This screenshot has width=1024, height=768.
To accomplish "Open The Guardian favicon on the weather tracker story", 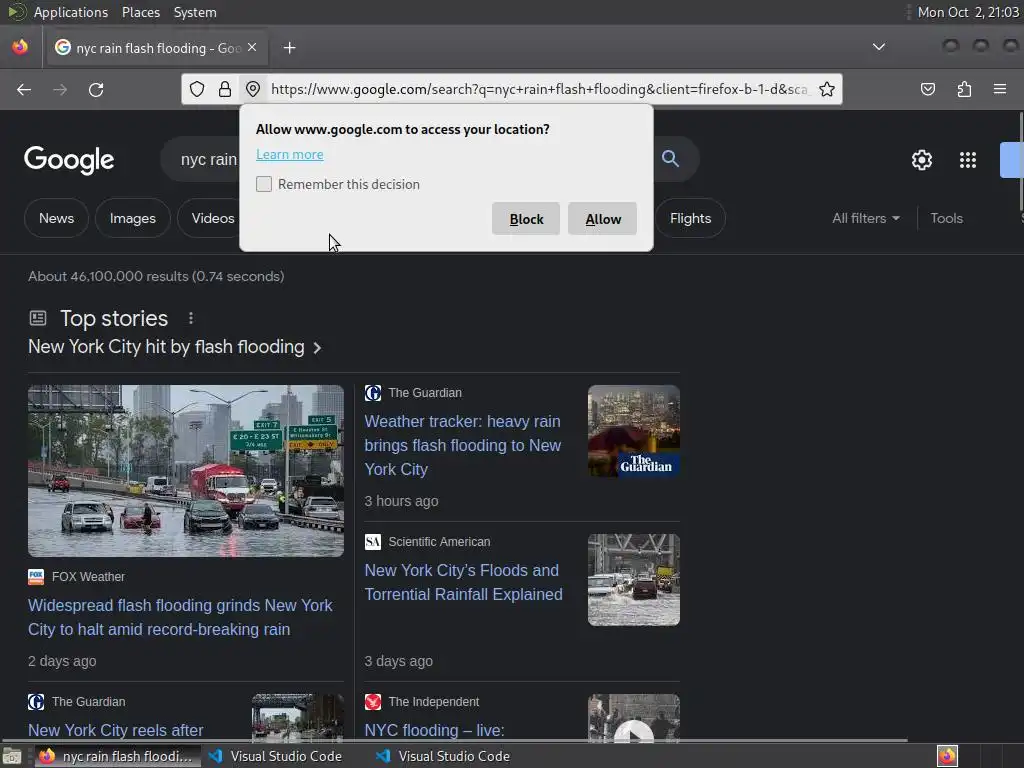I will click(x=373, y=393).
